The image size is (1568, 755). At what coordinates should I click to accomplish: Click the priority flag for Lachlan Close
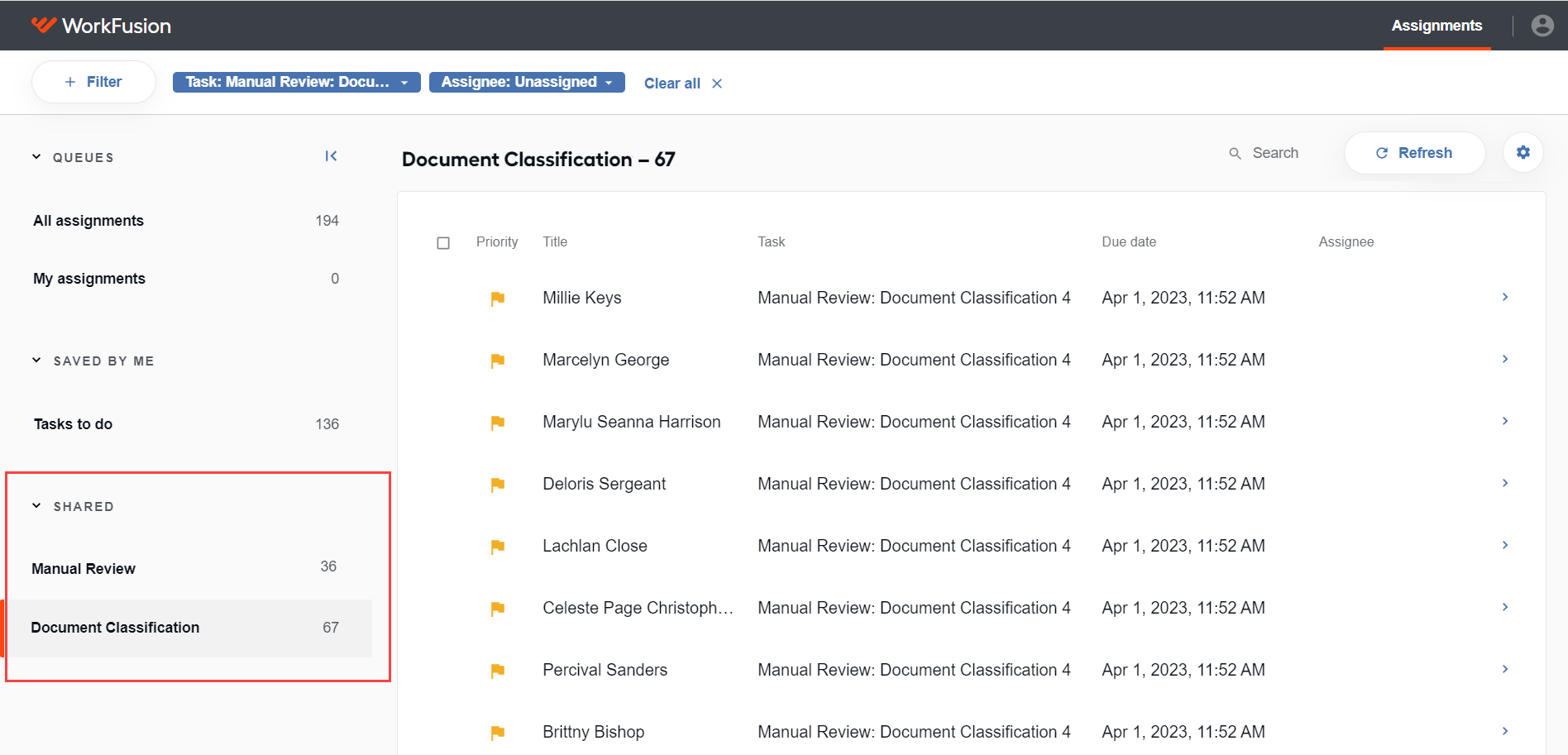pos(498,547)
